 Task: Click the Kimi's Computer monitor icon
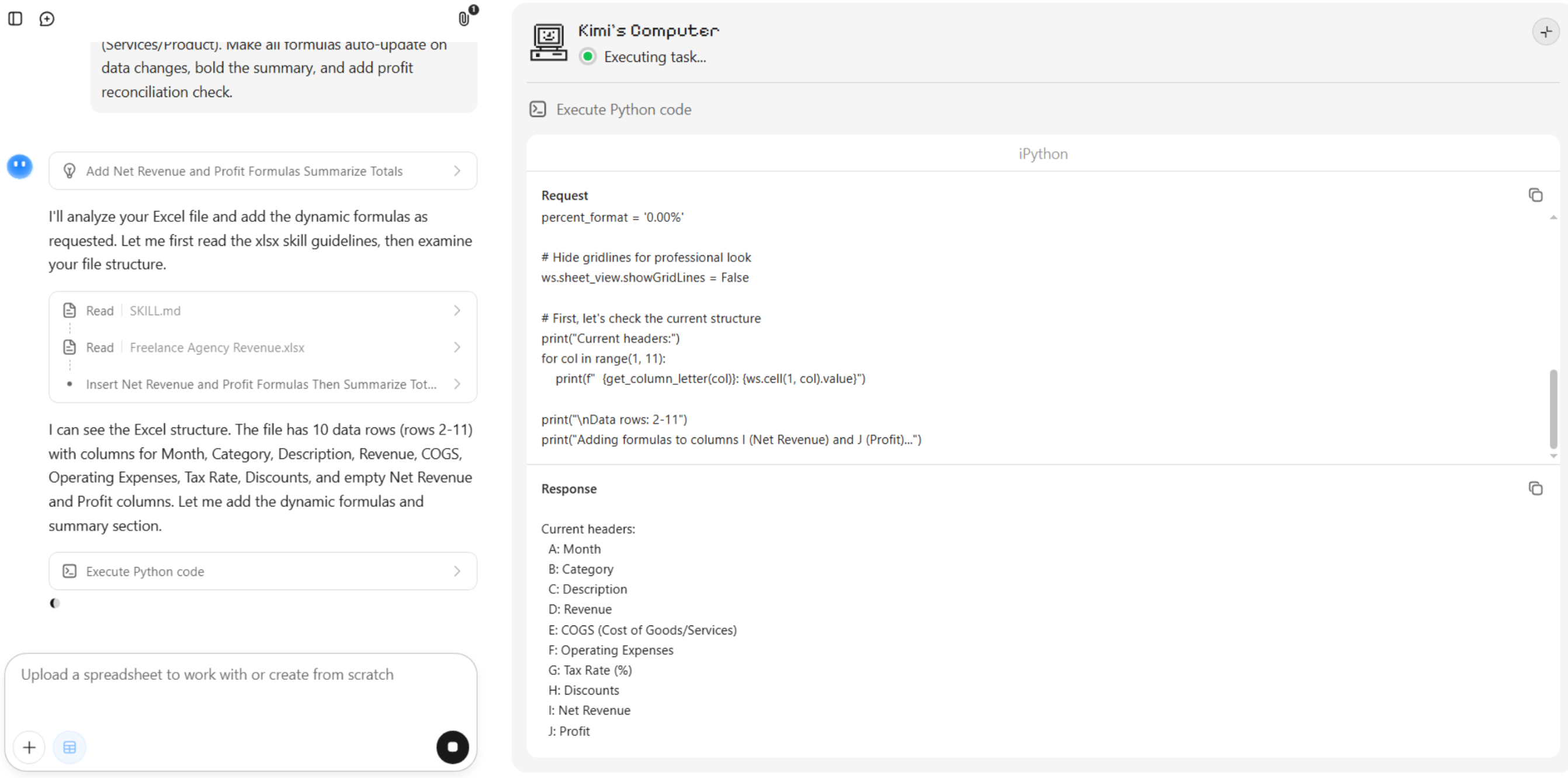click(548, 42)
